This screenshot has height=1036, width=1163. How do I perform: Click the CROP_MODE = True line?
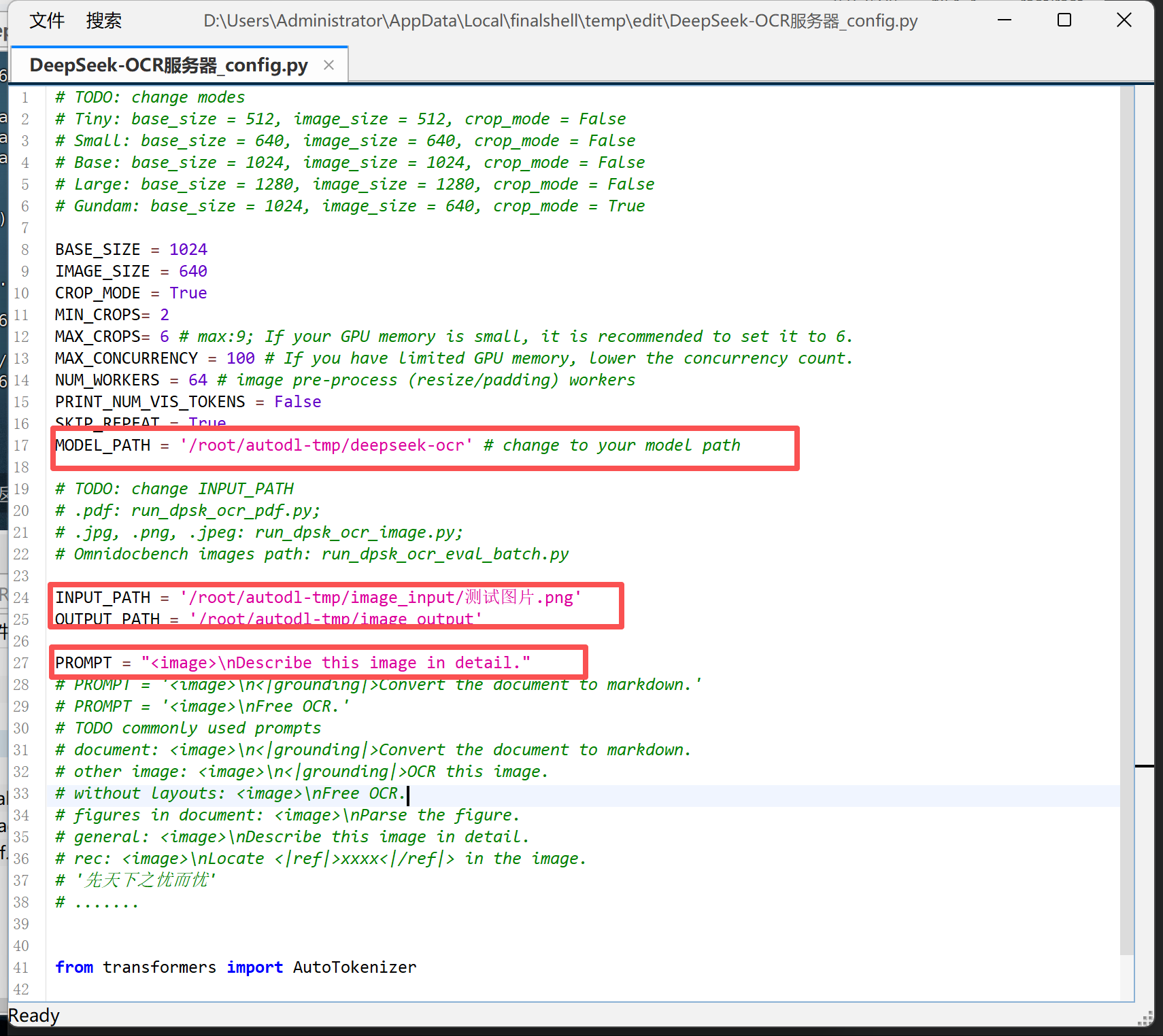131,293
